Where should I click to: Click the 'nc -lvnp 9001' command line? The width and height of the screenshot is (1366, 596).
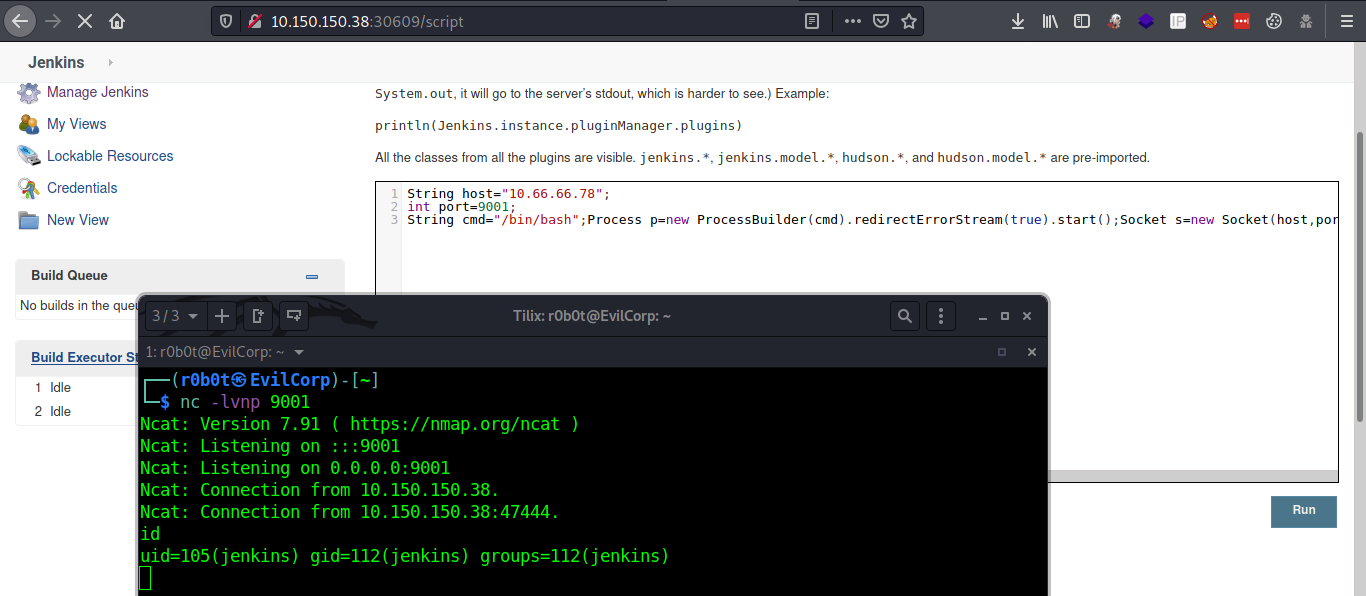click(245, 402)
